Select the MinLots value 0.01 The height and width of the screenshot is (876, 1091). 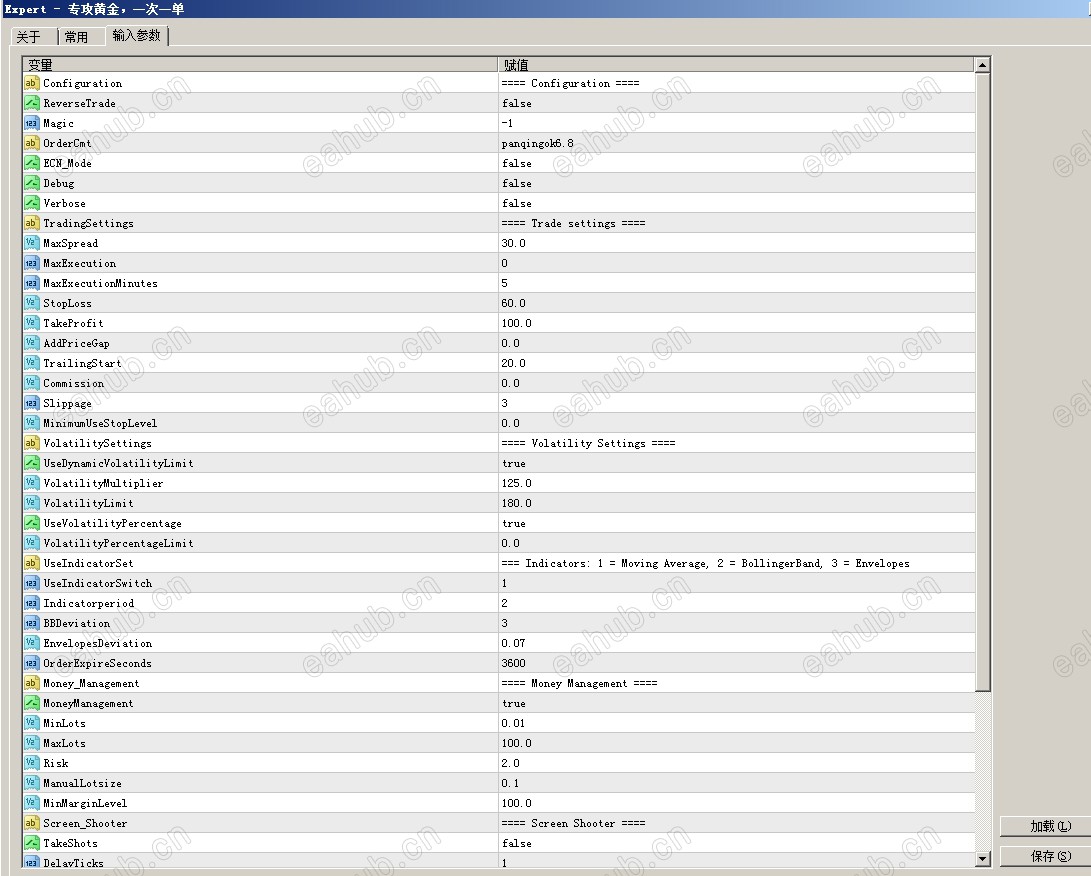(513, 724)
